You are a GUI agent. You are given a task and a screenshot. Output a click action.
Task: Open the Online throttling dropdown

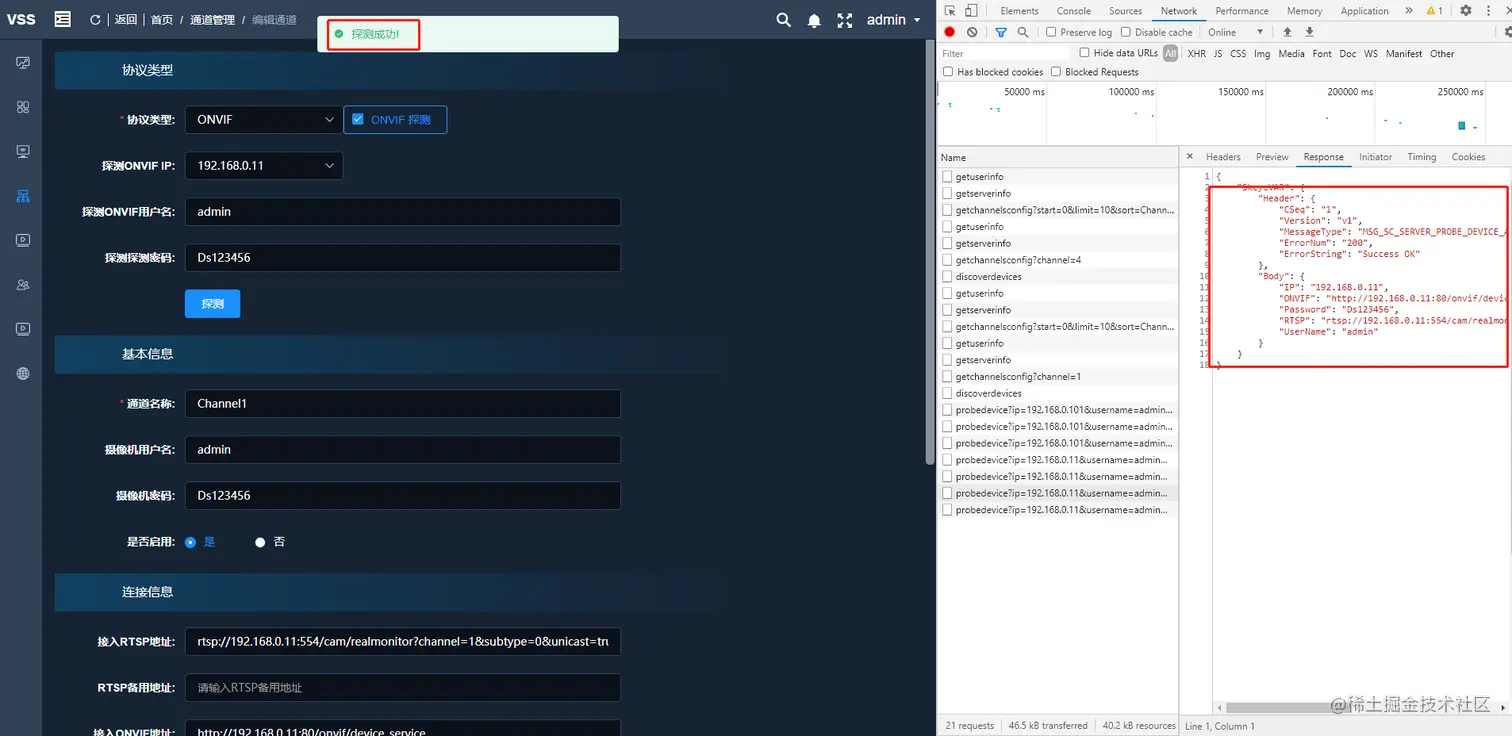pos(1235,32)
